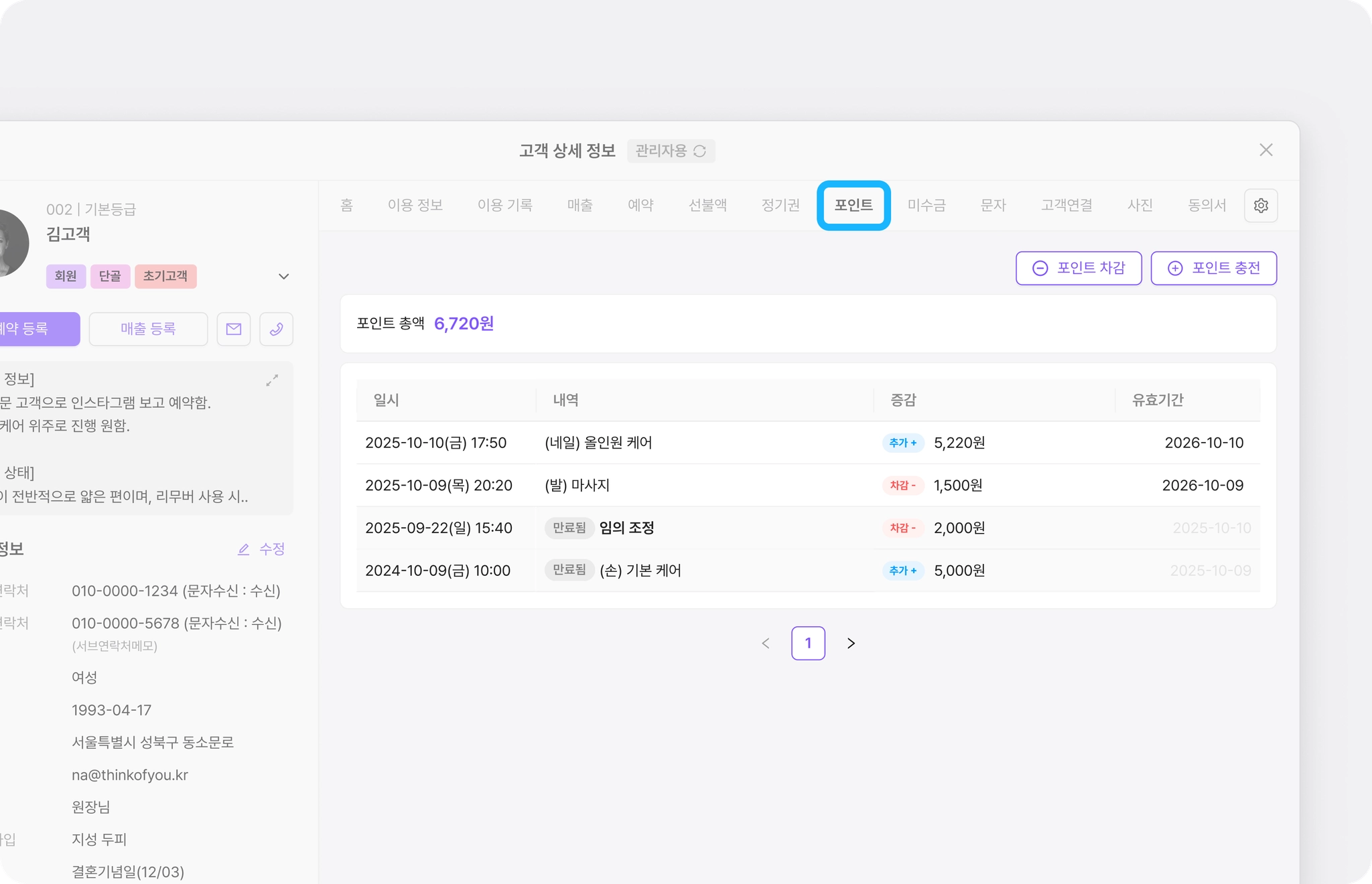
Task: Click the refresh icon beside 관리자용
Action: tap(700, 151)
